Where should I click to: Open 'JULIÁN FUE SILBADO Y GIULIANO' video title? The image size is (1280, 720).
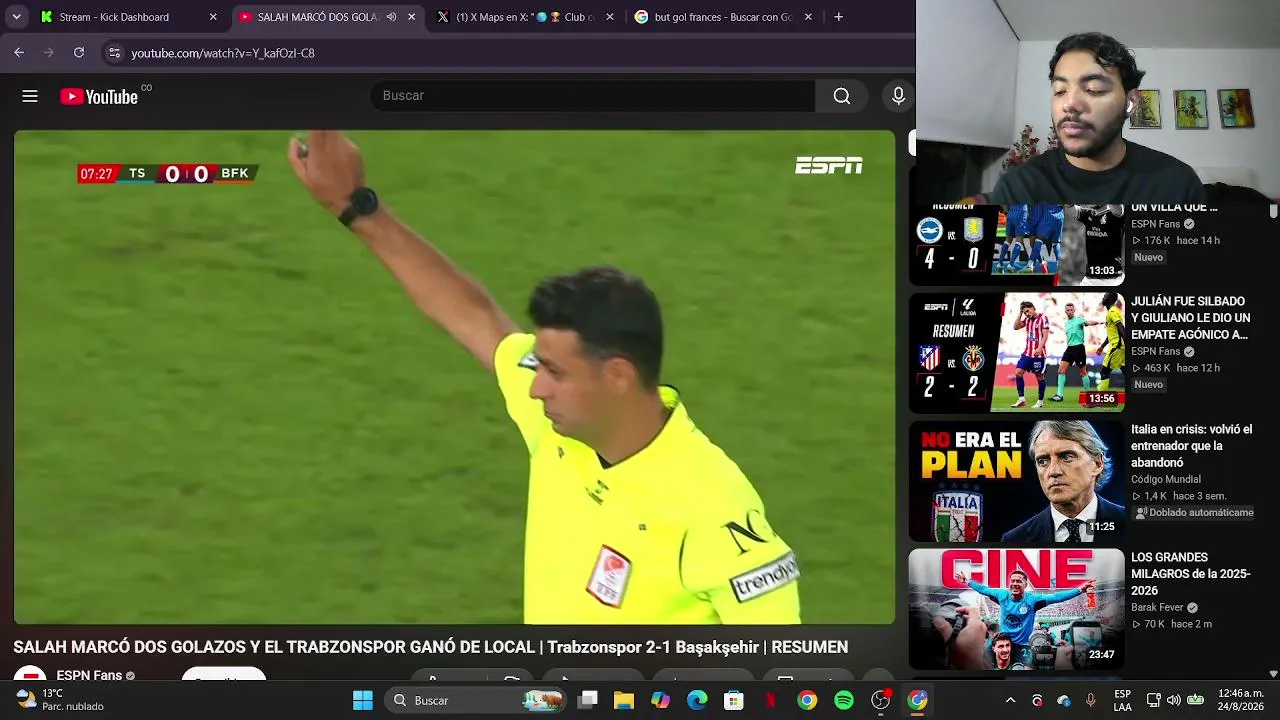click(1191, 318)
